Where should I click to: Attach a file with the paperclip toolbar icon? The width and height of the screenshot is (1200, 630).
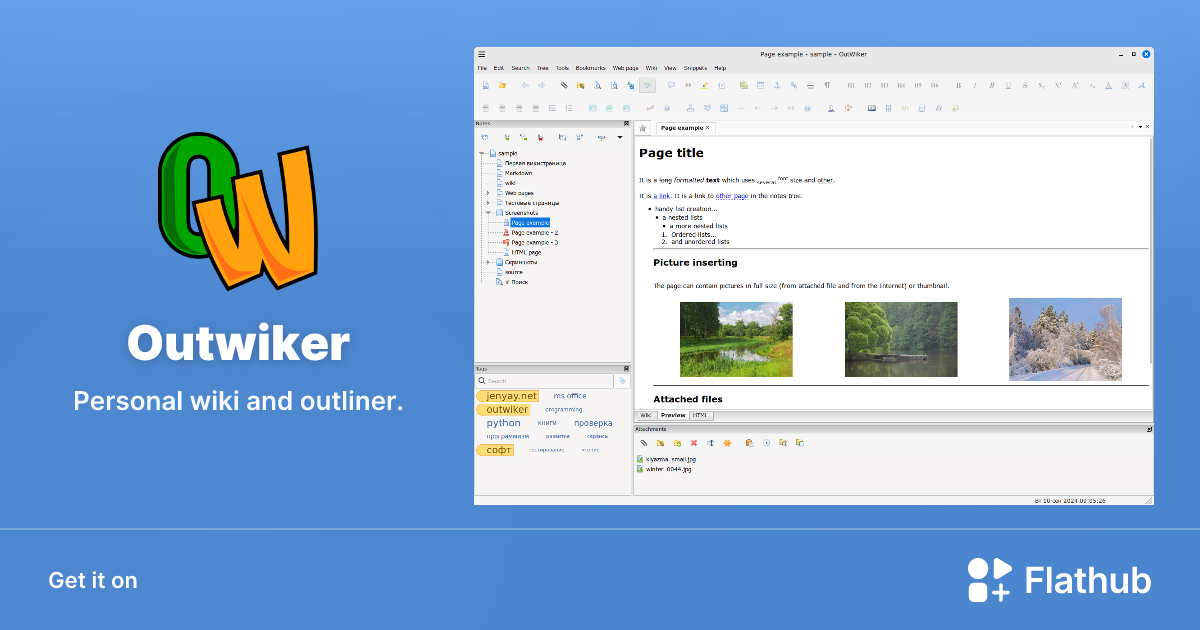[x=564, y=85]
